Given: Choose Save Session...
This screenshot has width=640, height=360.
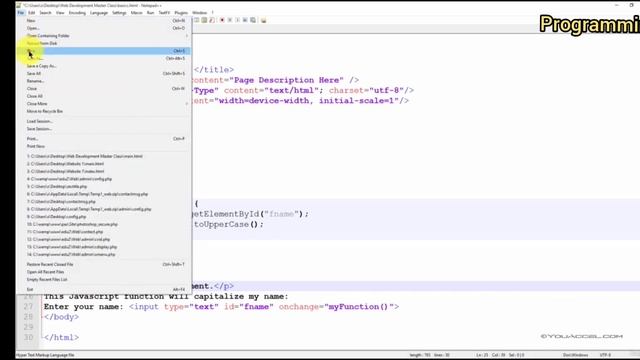Looking at the screenshot, I should 104,129.
